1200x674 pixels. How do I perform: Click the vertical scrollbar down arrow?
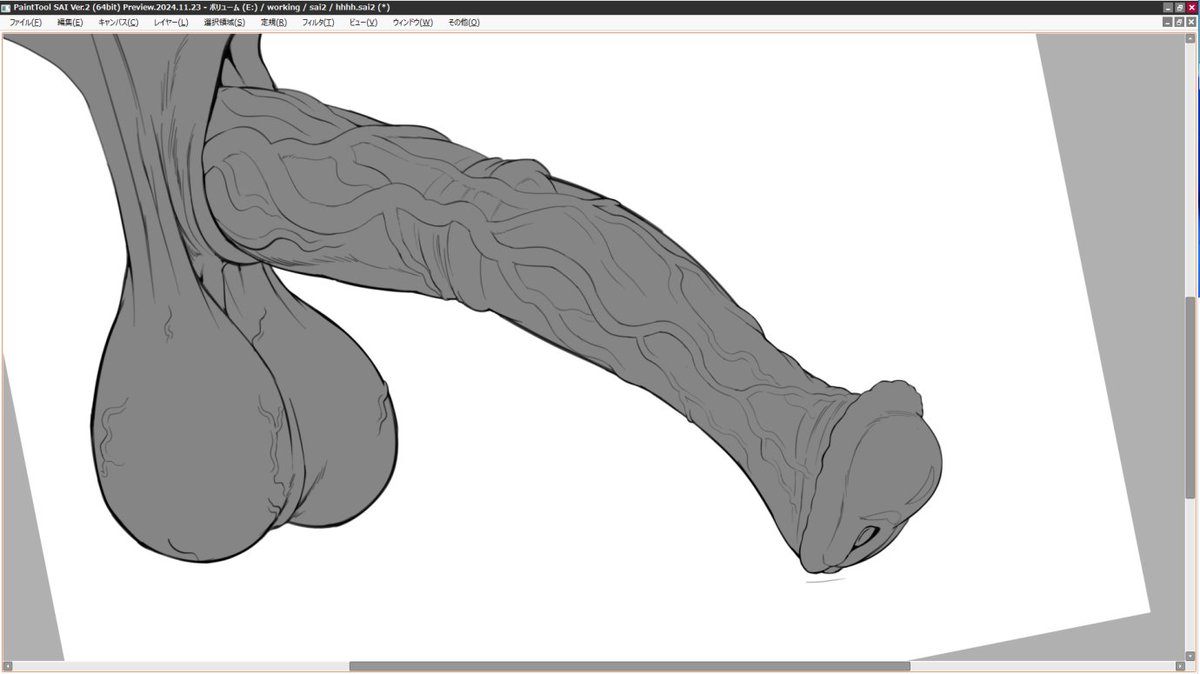point(1190,655)
